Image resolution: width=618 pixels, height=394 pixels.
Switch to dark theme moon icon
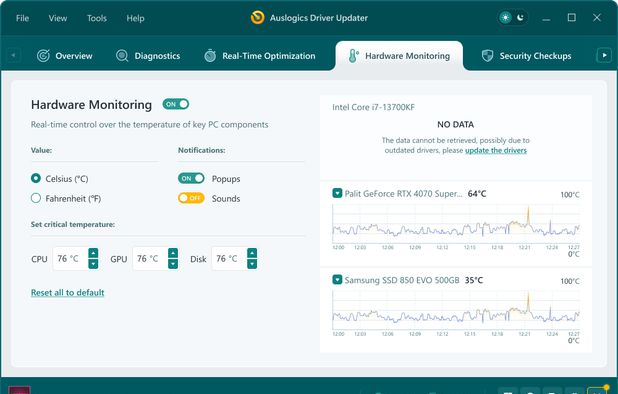tap(520, 18)
